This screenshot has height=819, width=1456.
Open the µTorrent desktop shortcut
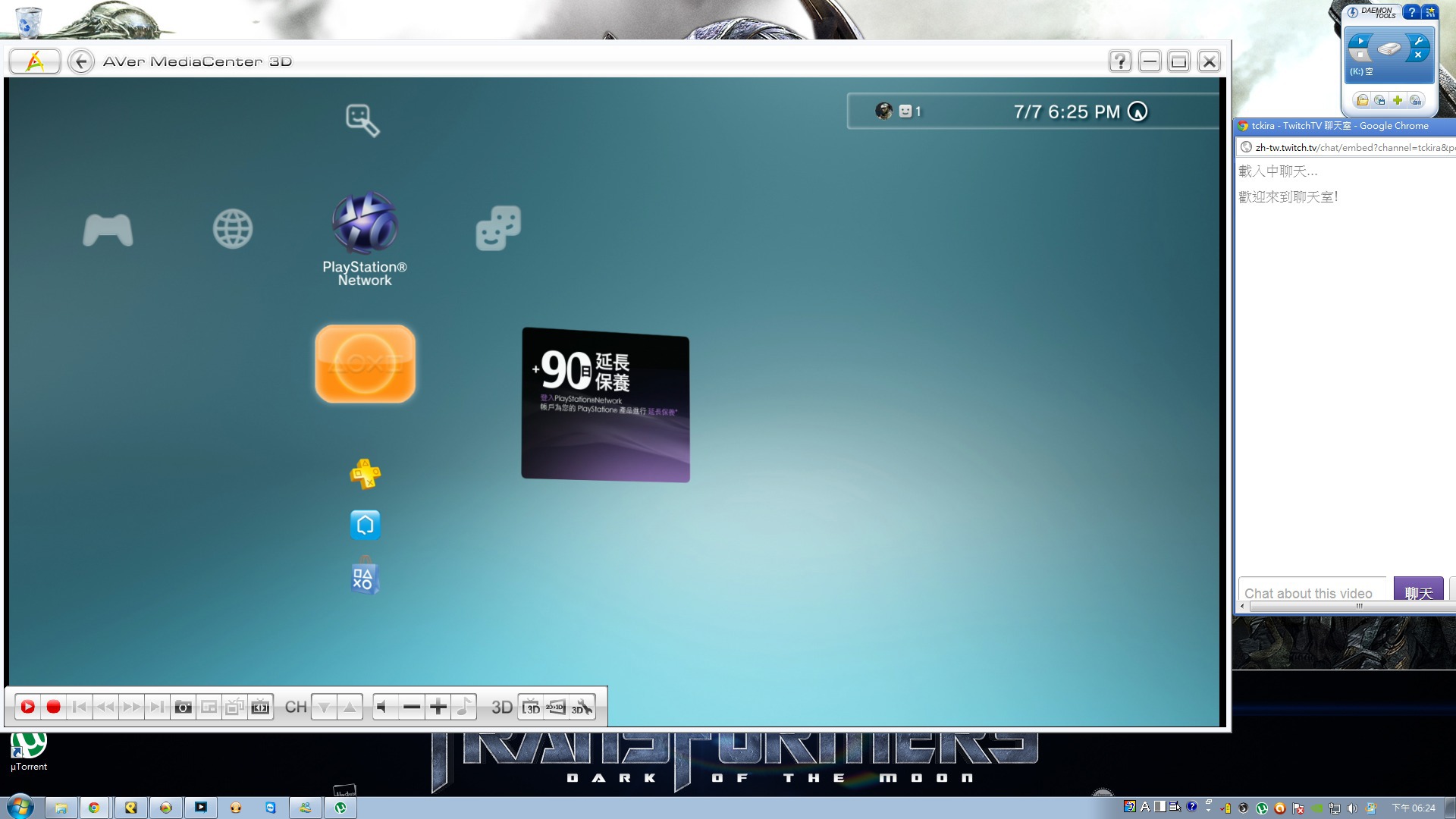pyautogui.click(x=29, y=751)
